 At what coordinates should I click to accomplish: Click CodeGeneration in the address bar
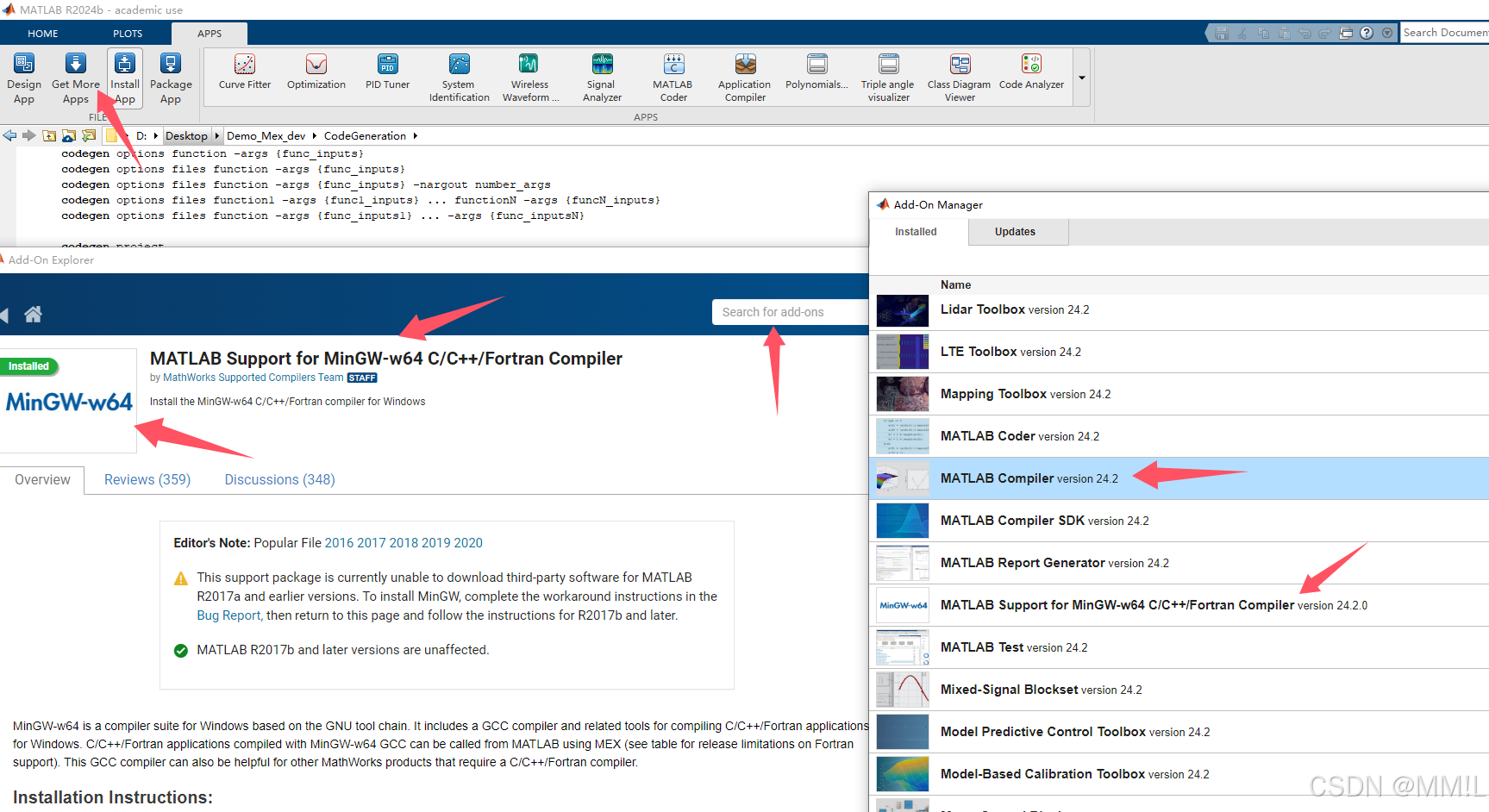(365, 135)
